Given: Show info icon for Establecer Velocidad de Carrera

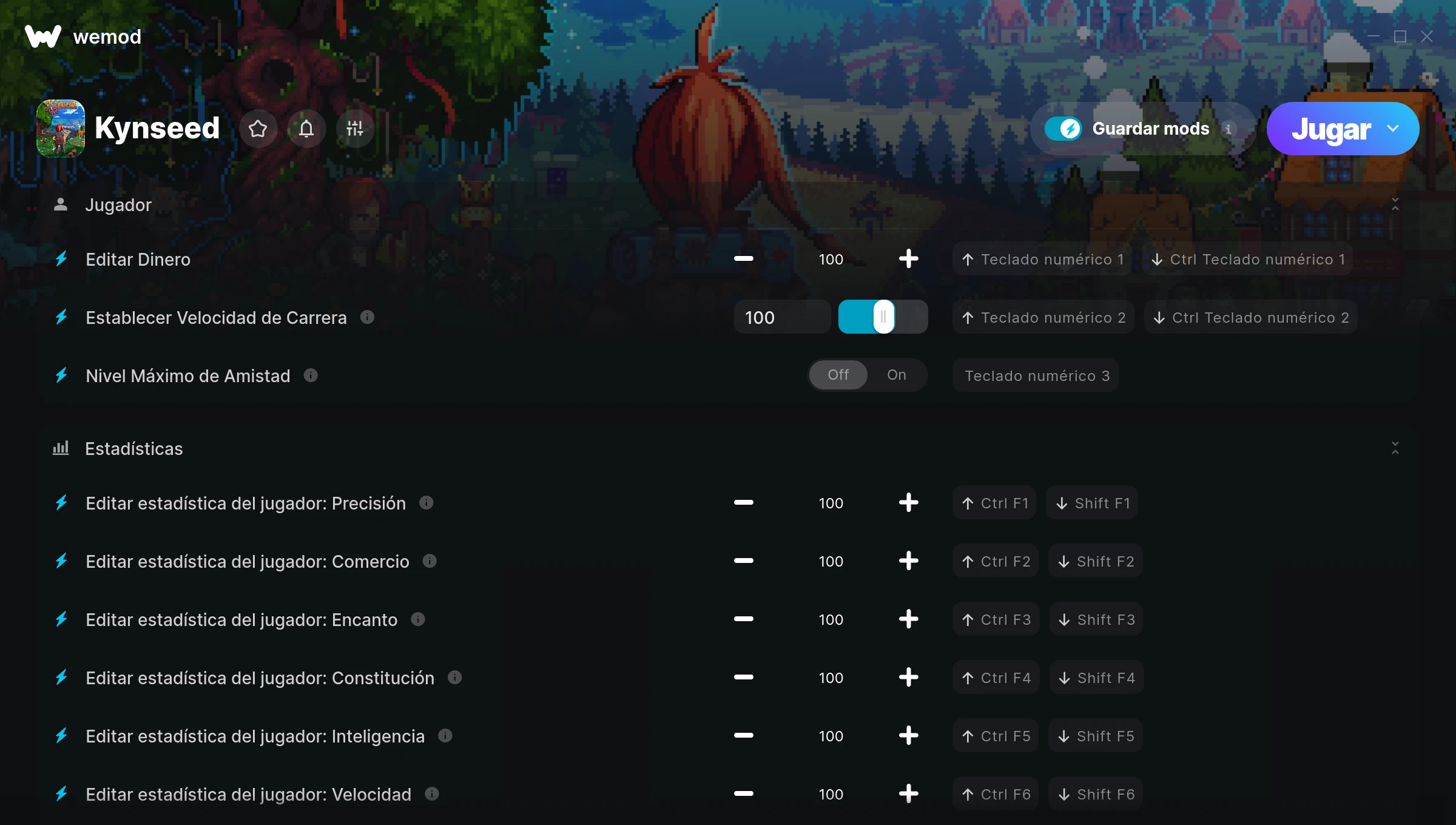Looking at the screenshot, I should (x=367, y=317).
